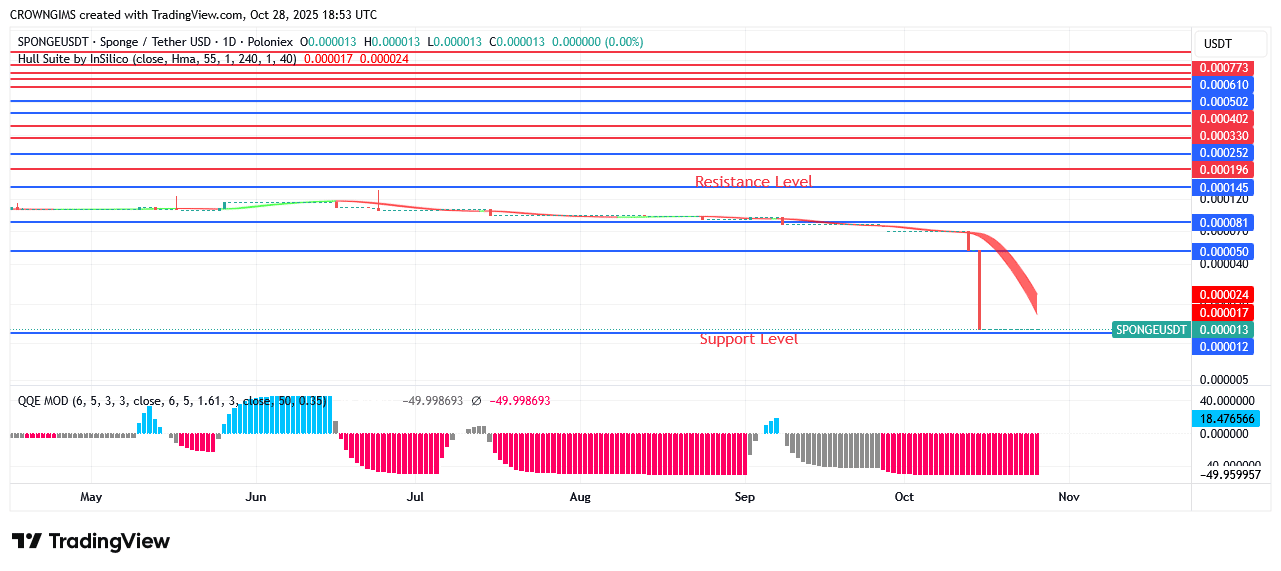Open the USDT currency selector on price axis
1281x571 pixels.
[1217, 44]
